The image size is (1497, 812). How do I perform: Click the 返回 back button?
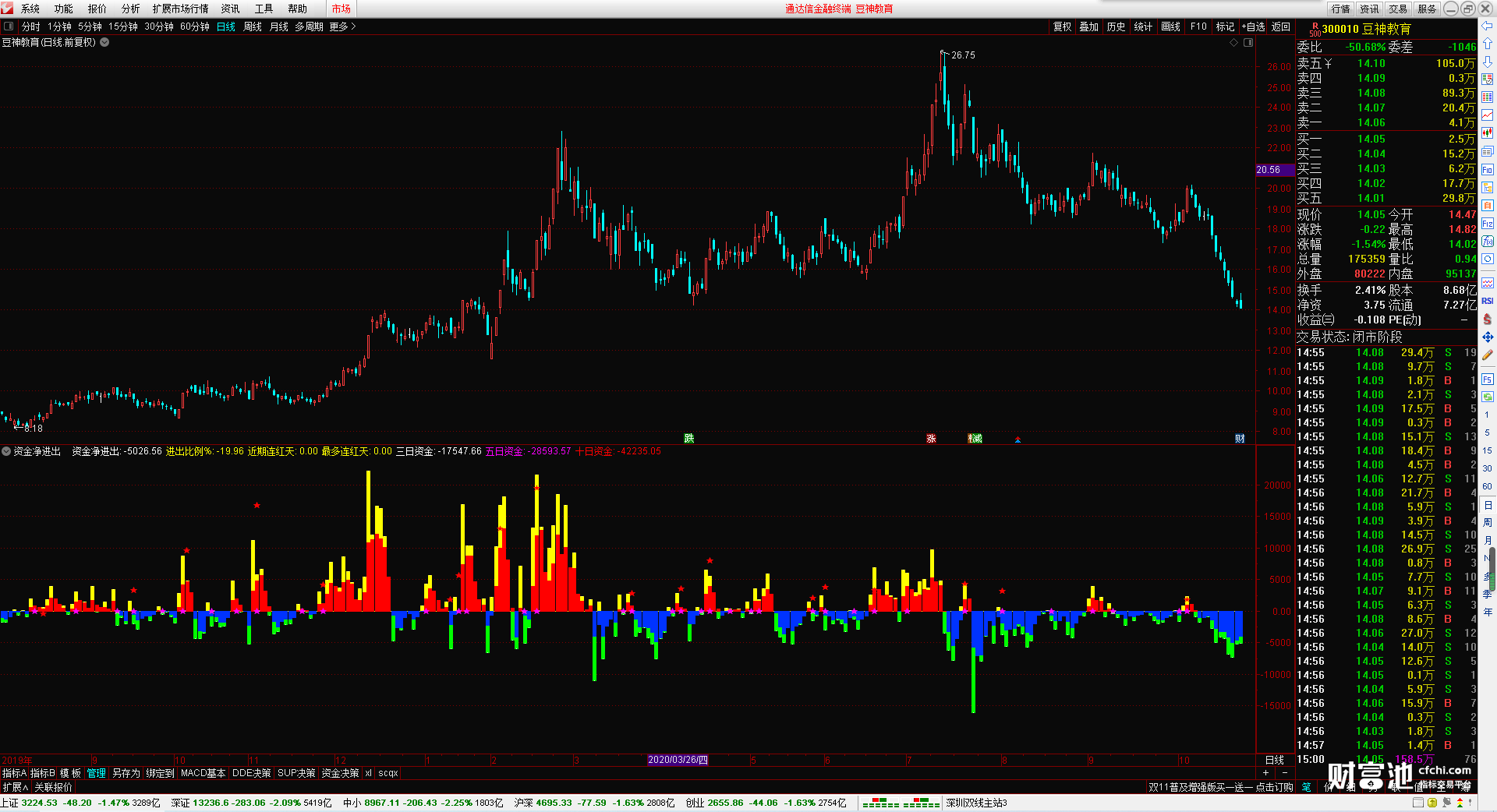coord(1281,26)
